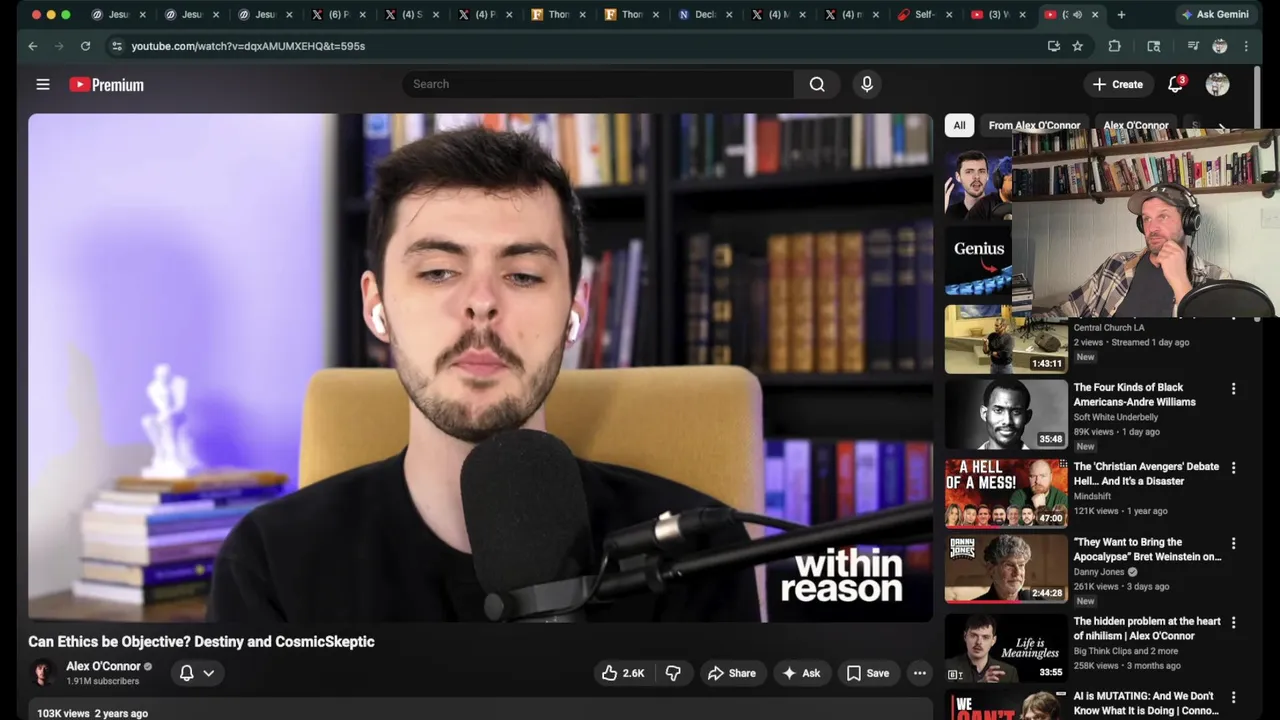Open a new browser tab with plus icon
This screenshot has width=1280, height=720.
coord(1121,15)
